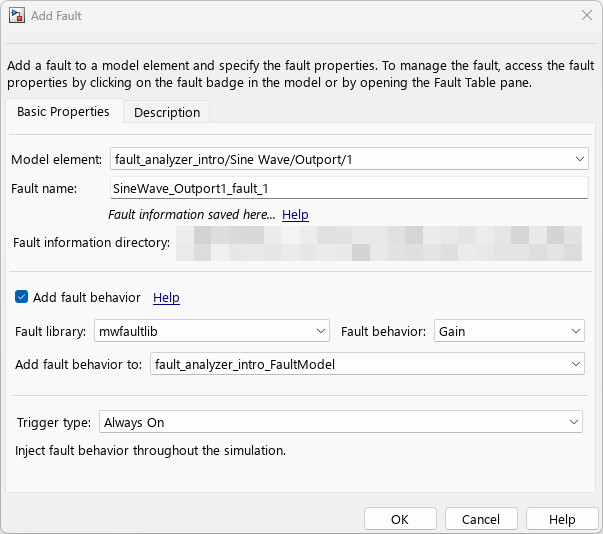The width and height of the screenshot is (603, 534).
Task: Click into the Fault name text field
Action: pos(349,187)
